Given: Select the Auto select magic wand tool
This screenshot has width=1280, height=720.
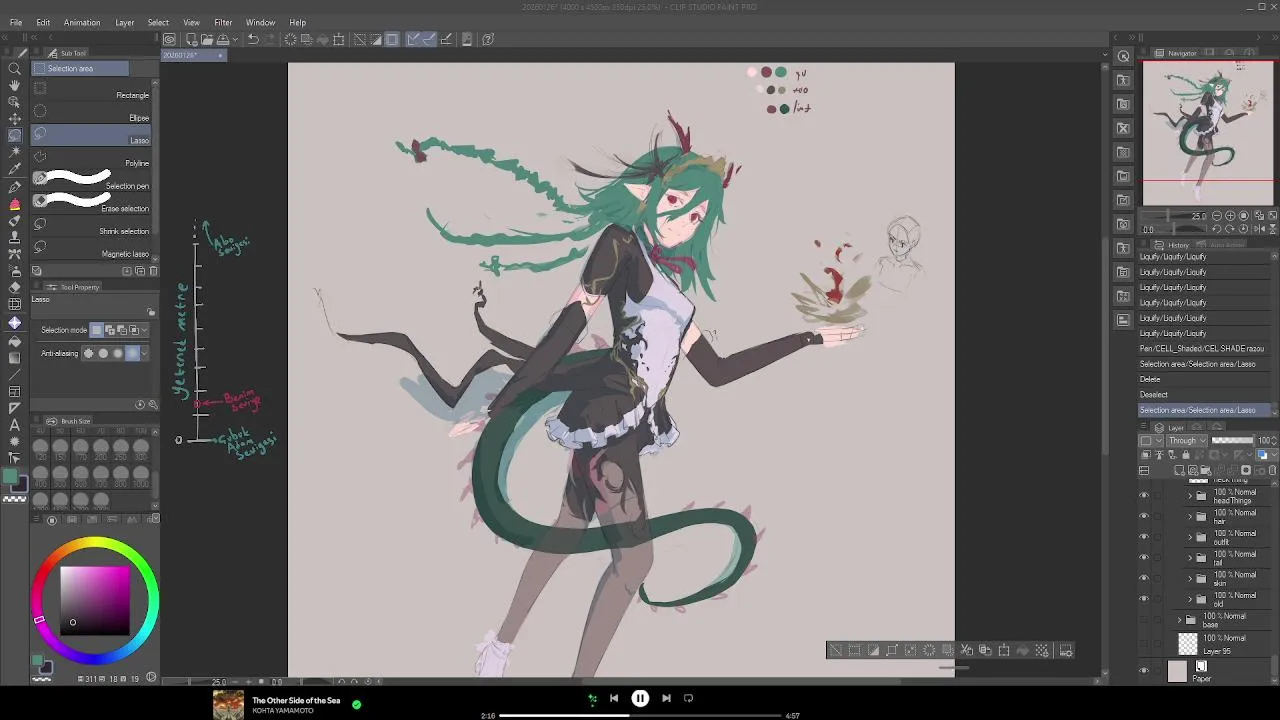Looking at the screenshot, I should coord(14,152).
